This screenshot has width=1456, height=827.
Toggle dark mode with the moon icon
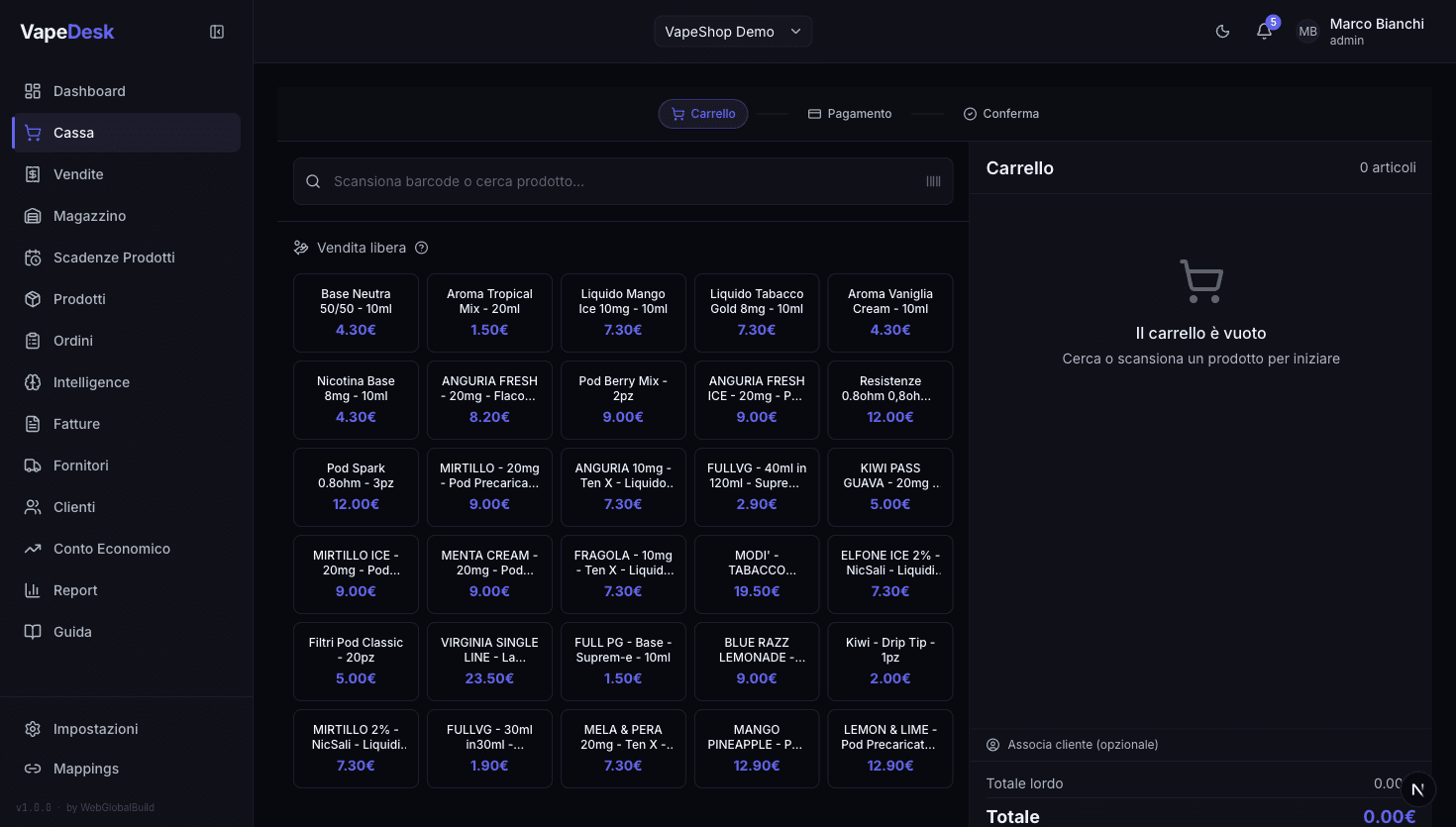[x=1222, y=32]
